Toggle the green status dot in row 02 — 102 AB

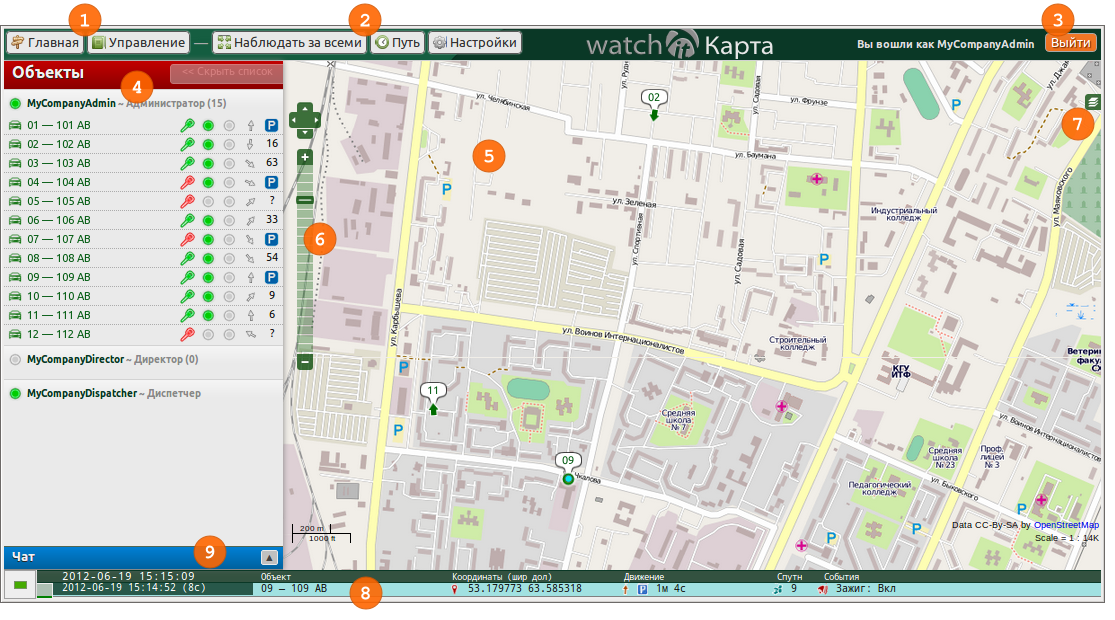208,144
